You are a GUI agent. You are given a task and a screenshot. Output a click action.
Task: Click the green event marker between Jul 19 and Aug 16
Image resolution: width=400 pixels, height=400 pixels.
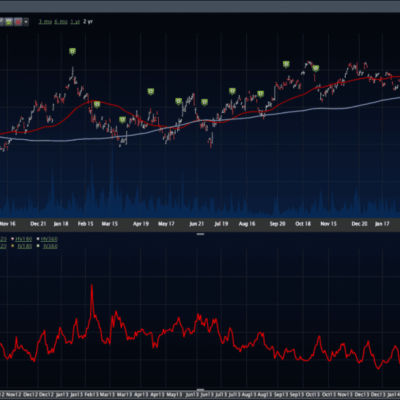pyautogui.click(x=232, y=91)
